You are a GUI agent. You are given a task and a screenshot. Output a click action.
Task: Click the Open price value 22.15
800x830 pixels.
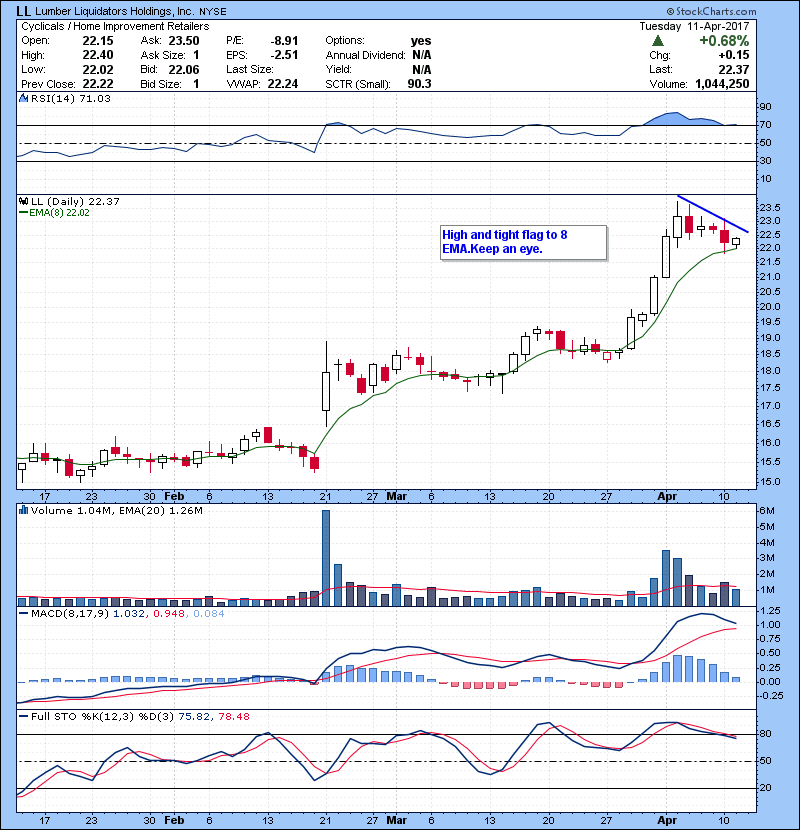pyautogui.click(x=98, y=41)
